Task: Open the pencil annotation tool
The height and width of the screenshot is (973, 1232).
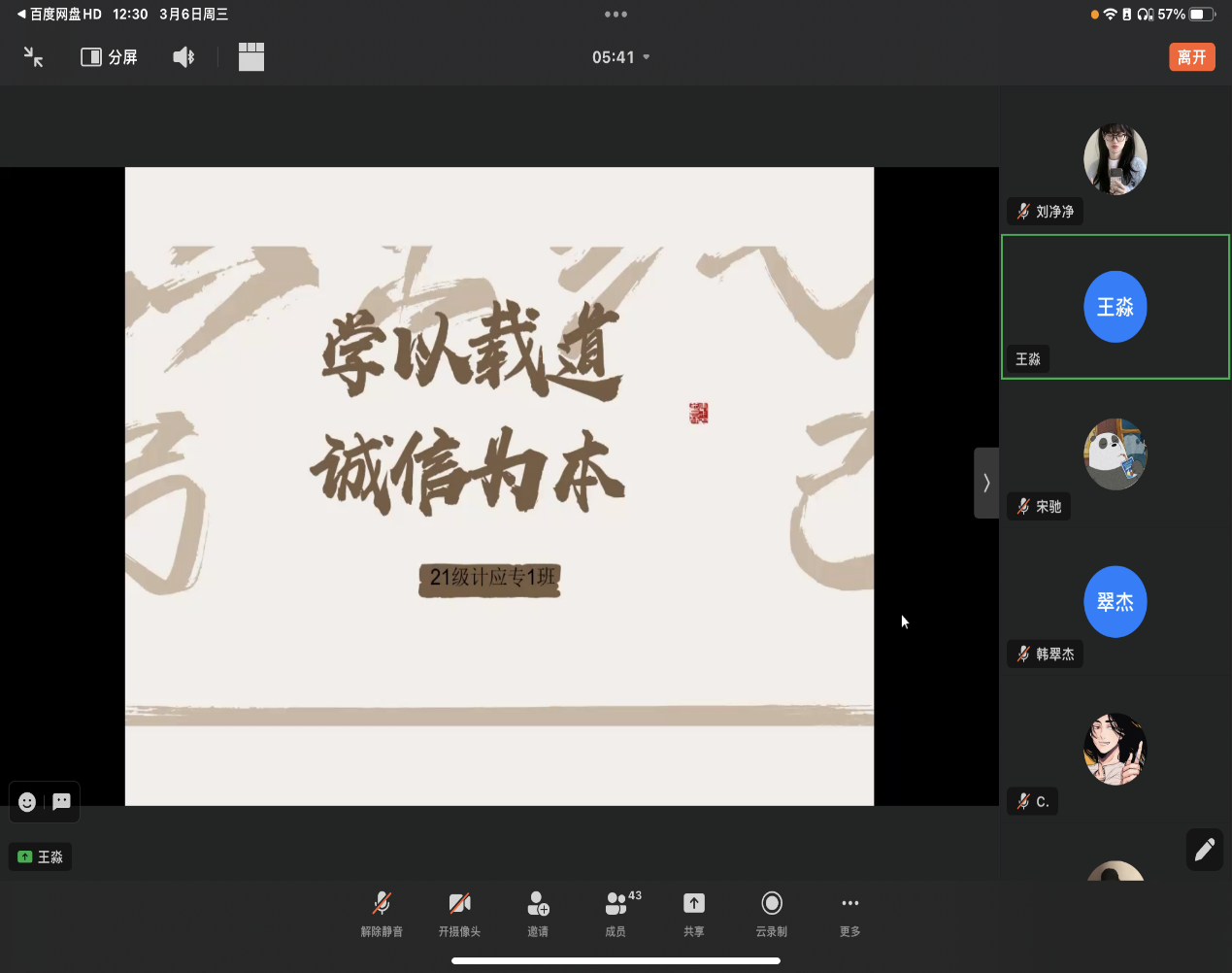Action: pyautogui.click(x=1205, y=850)
